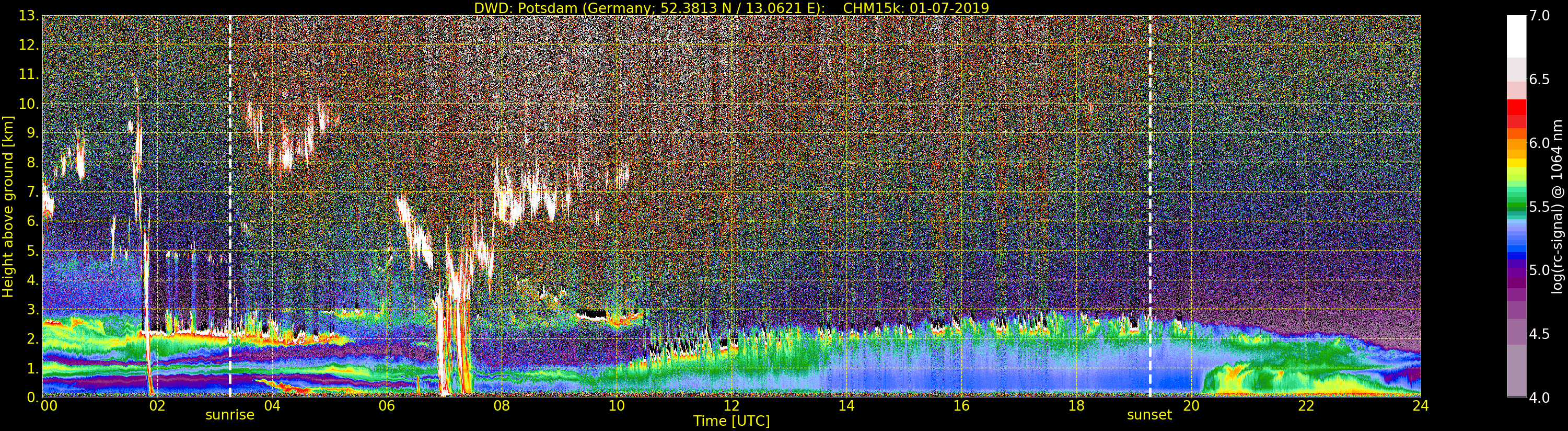Image resolution: width=1568 pixels, height=431 pixels.
Task: Click the height axis tick label '7.'
Action: click(x=33, y=192)
